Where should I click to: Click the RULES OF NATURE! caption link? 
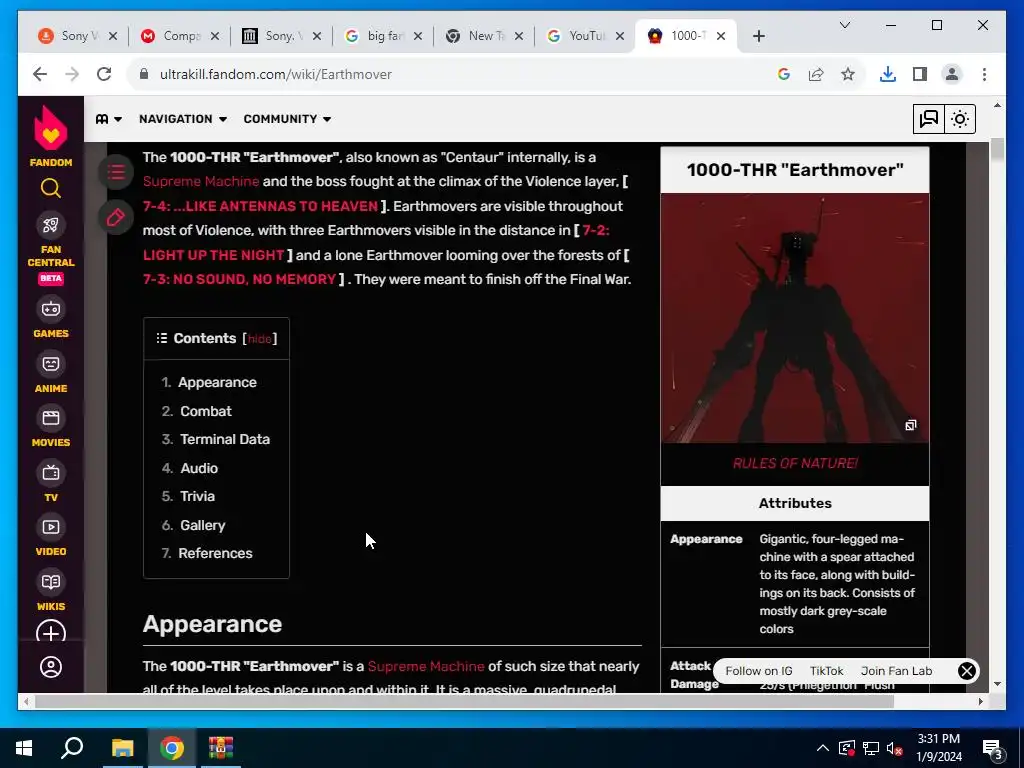[795, 464]
